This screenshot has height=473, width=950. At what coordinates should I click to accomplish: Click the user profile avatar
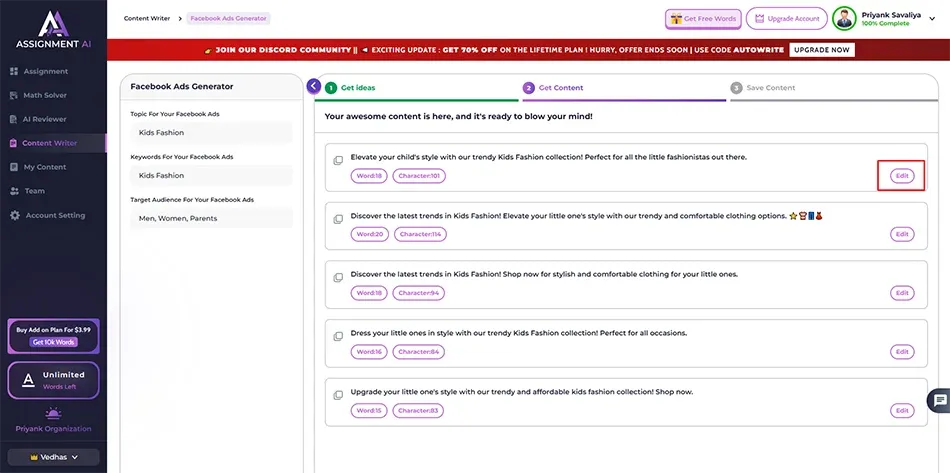845,18
